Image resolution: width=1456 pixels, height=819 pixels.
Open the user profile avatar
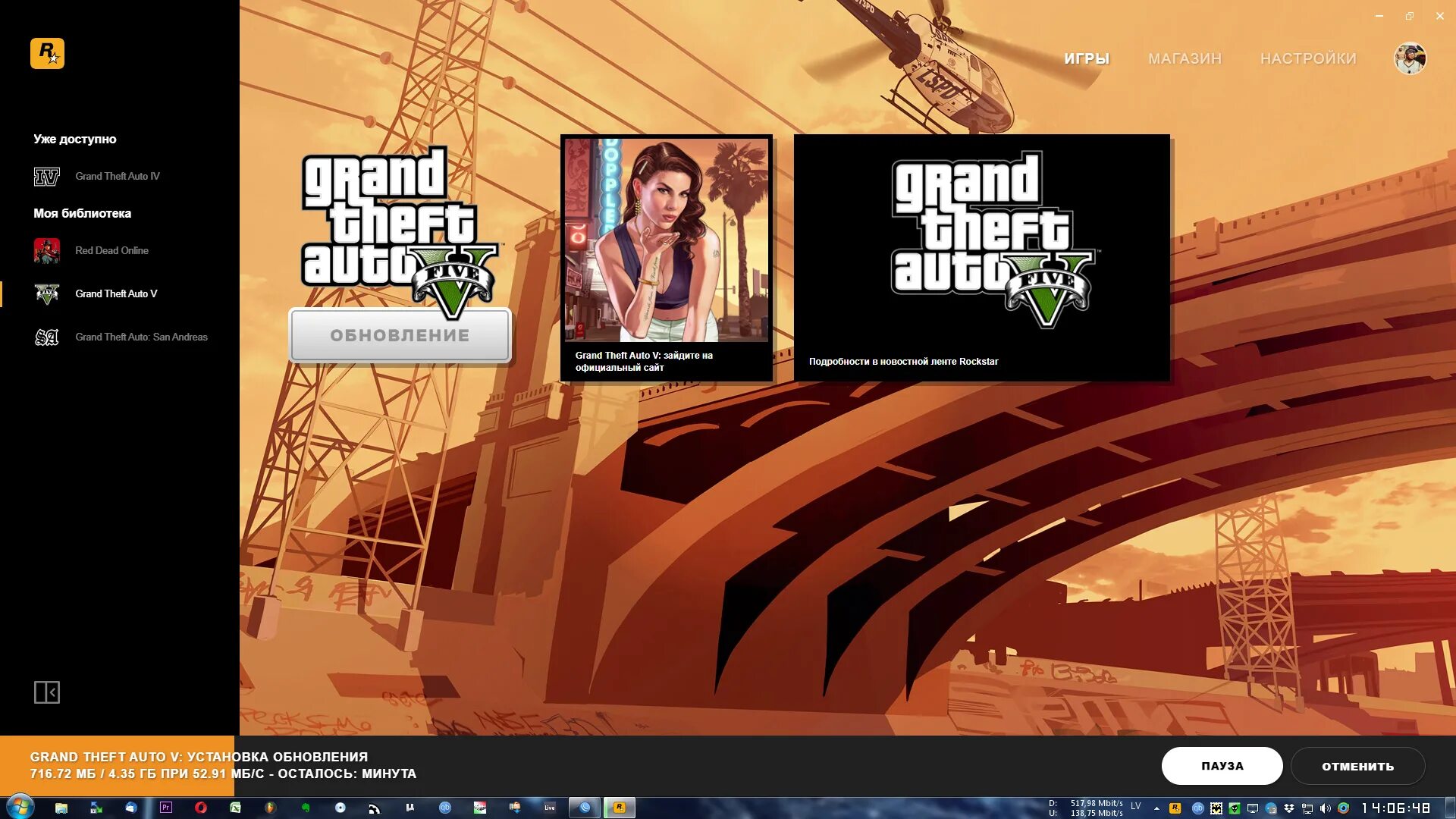click(1410, 58)
